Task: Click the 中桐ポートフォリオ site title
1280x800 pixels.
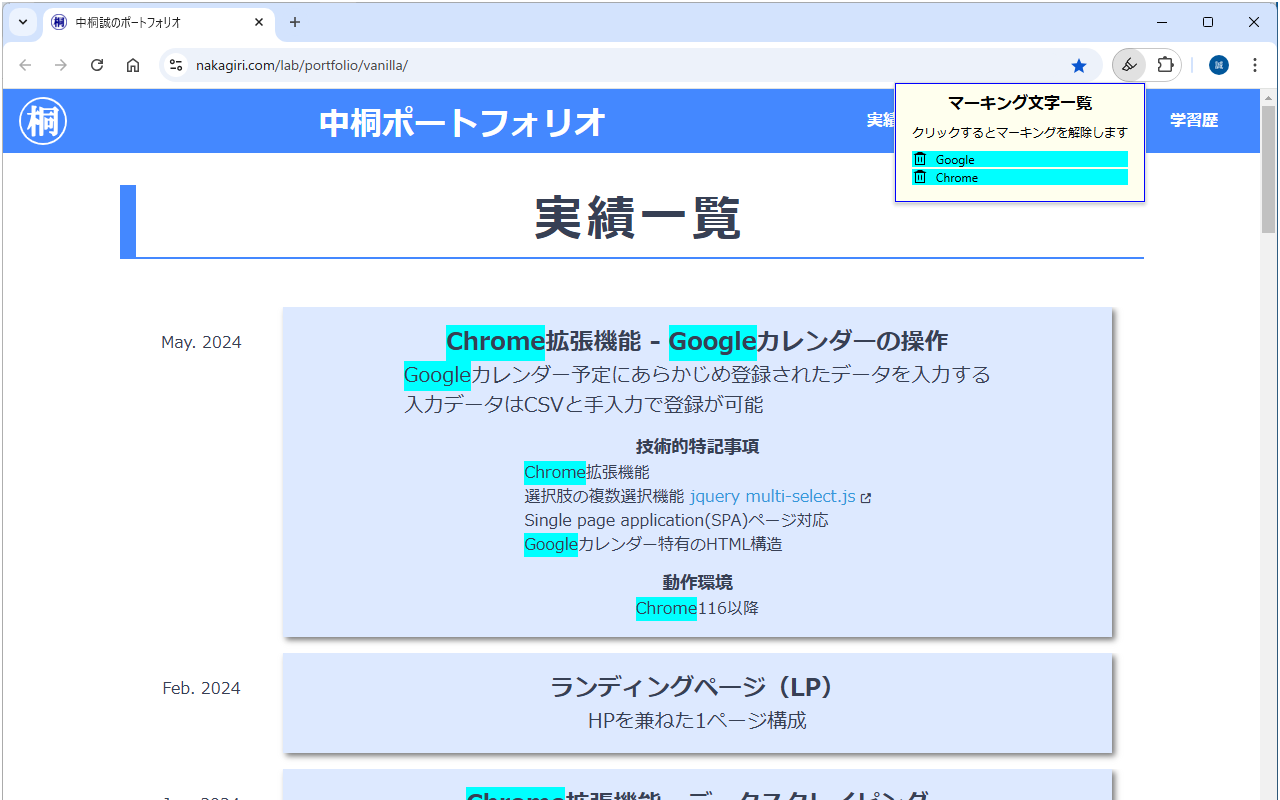Action: tap(463, 122)
